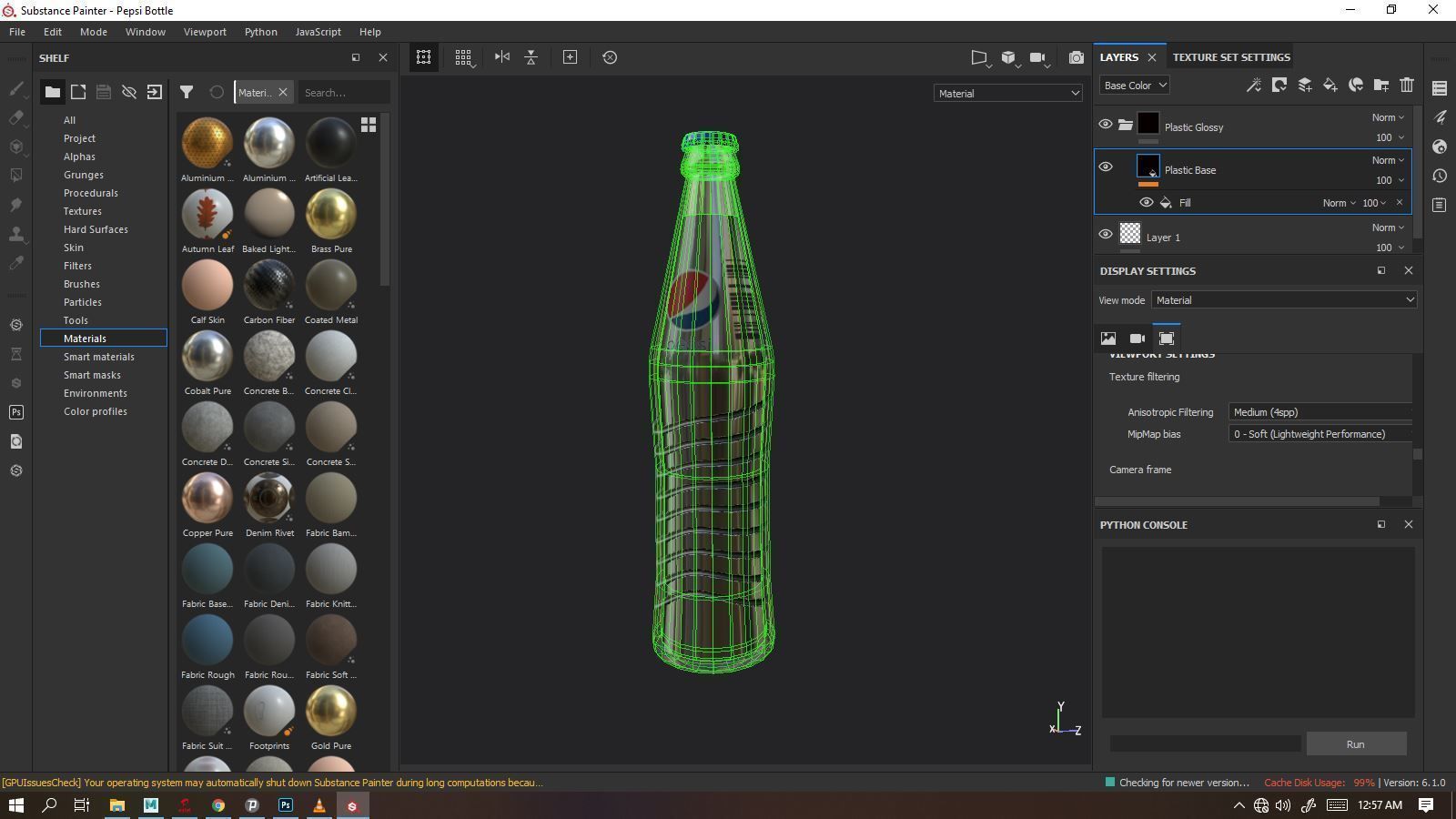Toggle horizontal symmetry icon
The width and height of the screenshot is (1456, 819).
[502, 57]
